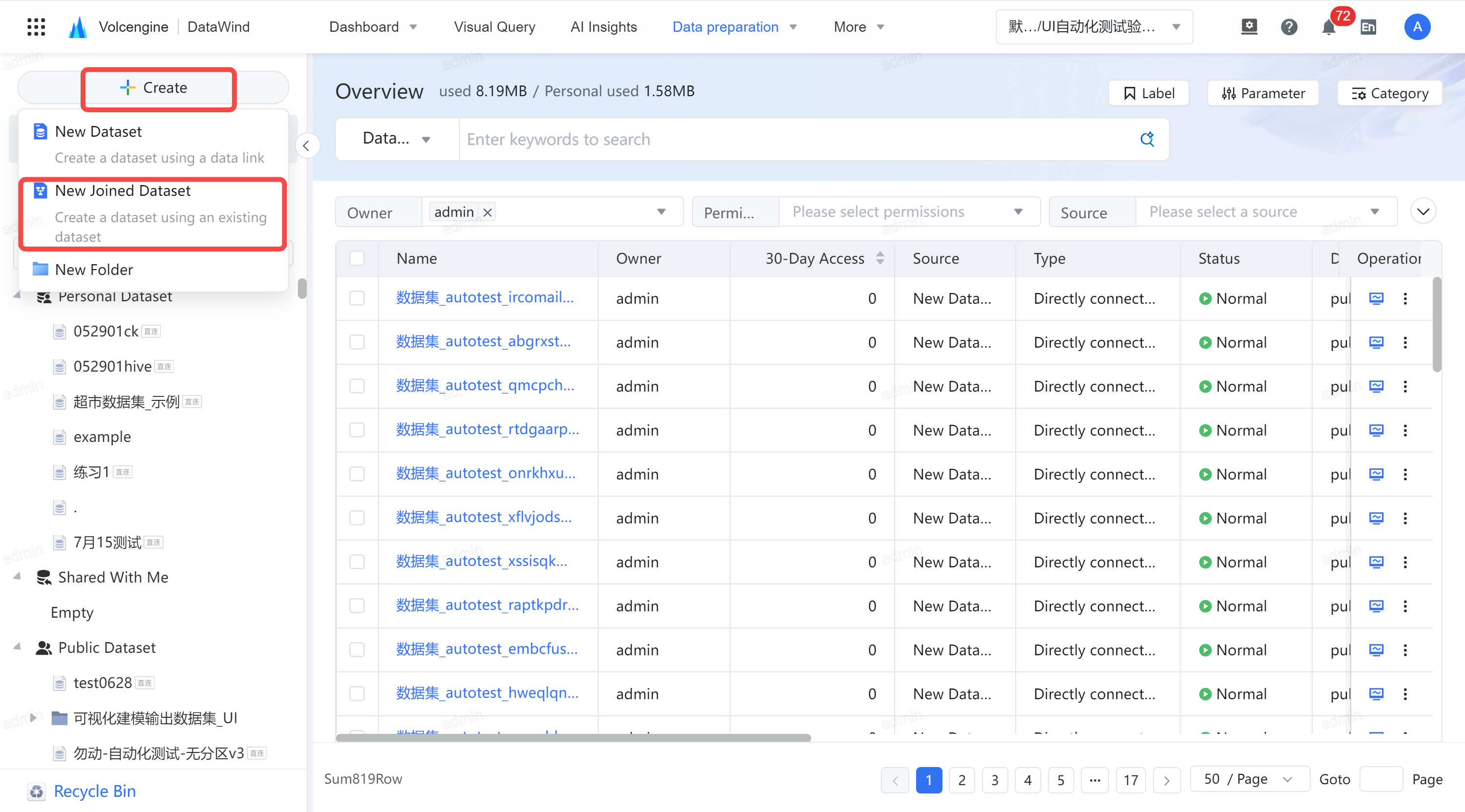The height and width of the screenshot is (812, 1465).
Task: Expand the 可视化建模输出数据集_UI folder
Action: coord(33,717)
